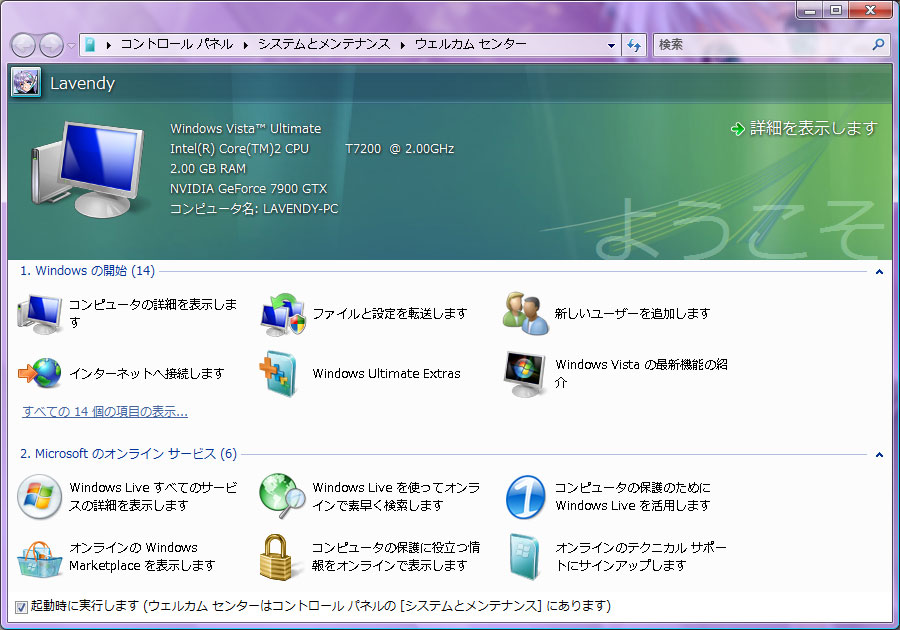Open コンピュータの詳細を表示します text label
This screenshot has height=630, width=900.
(153, 313)
